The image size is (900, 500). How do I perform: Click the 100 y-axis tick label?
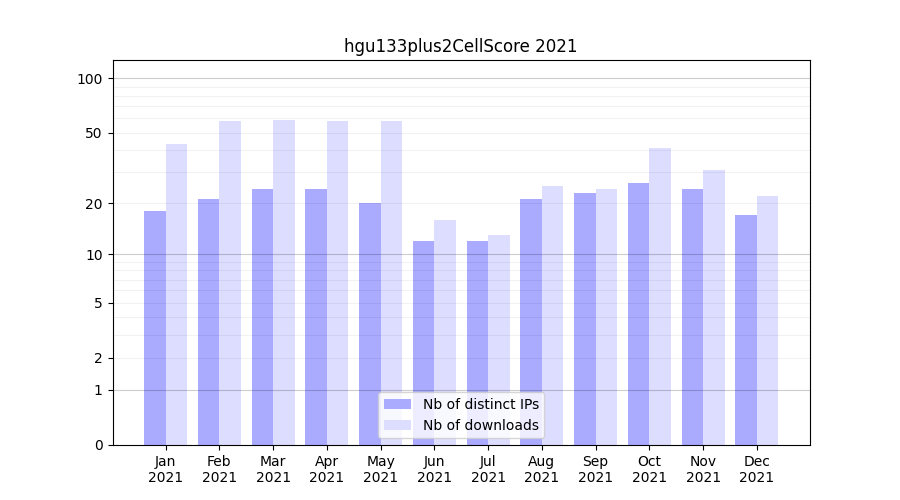(90, 79)
